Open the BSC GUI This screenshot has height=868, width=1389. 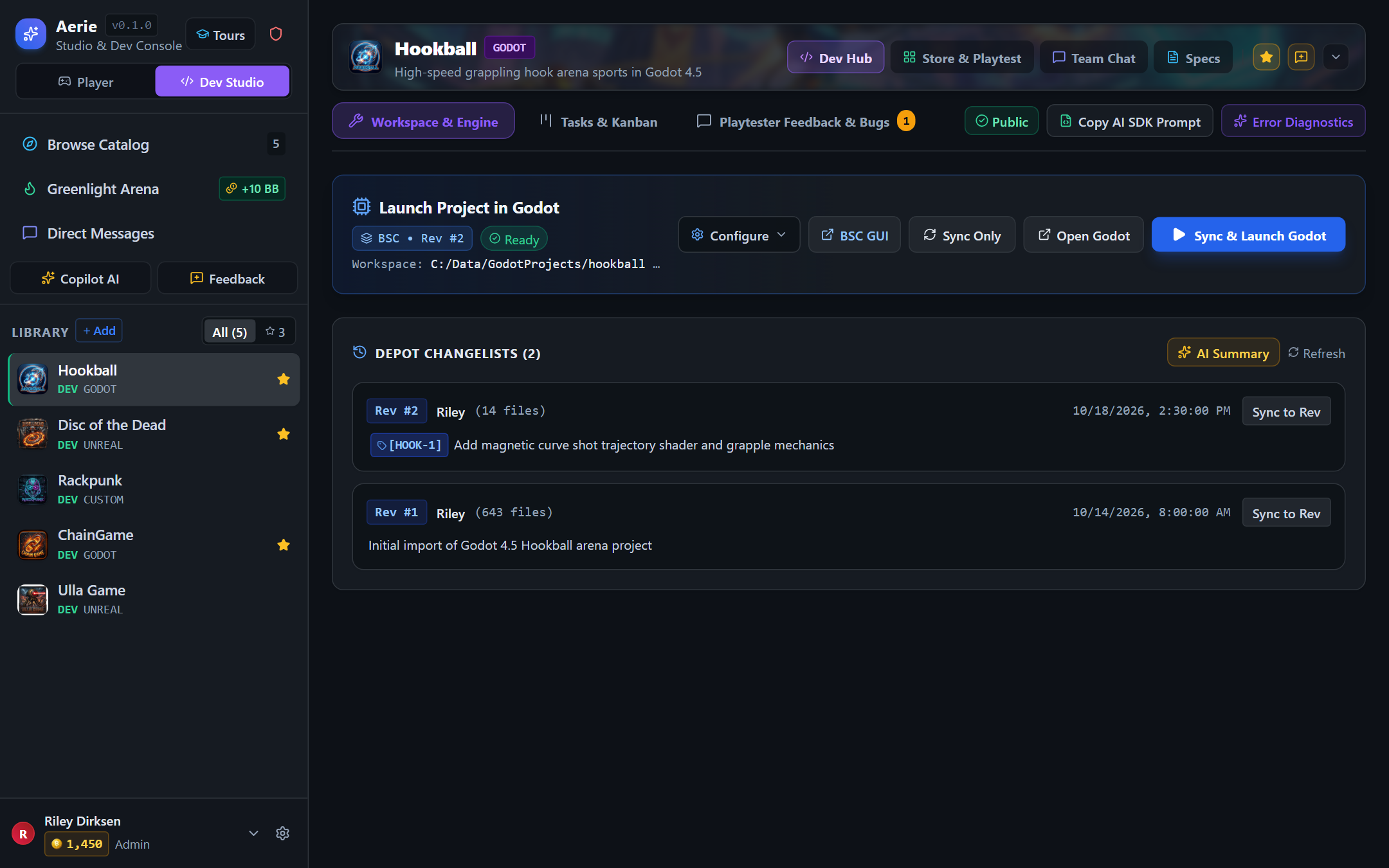point(855,235)
